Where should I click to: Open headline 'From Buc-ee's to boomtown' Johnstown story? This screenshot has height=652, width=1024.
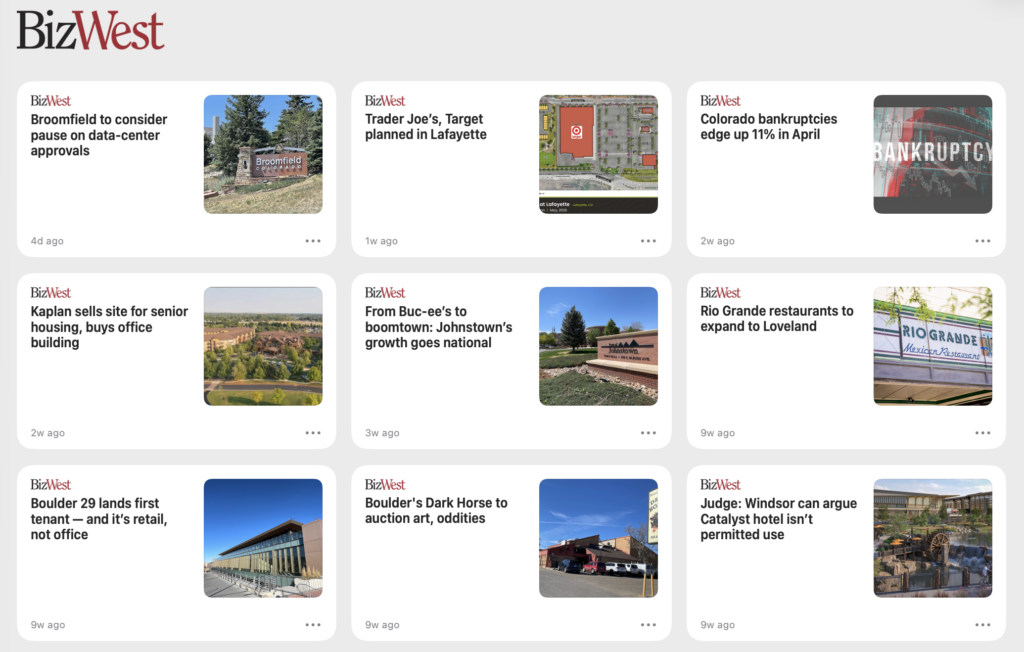point(438,327)
